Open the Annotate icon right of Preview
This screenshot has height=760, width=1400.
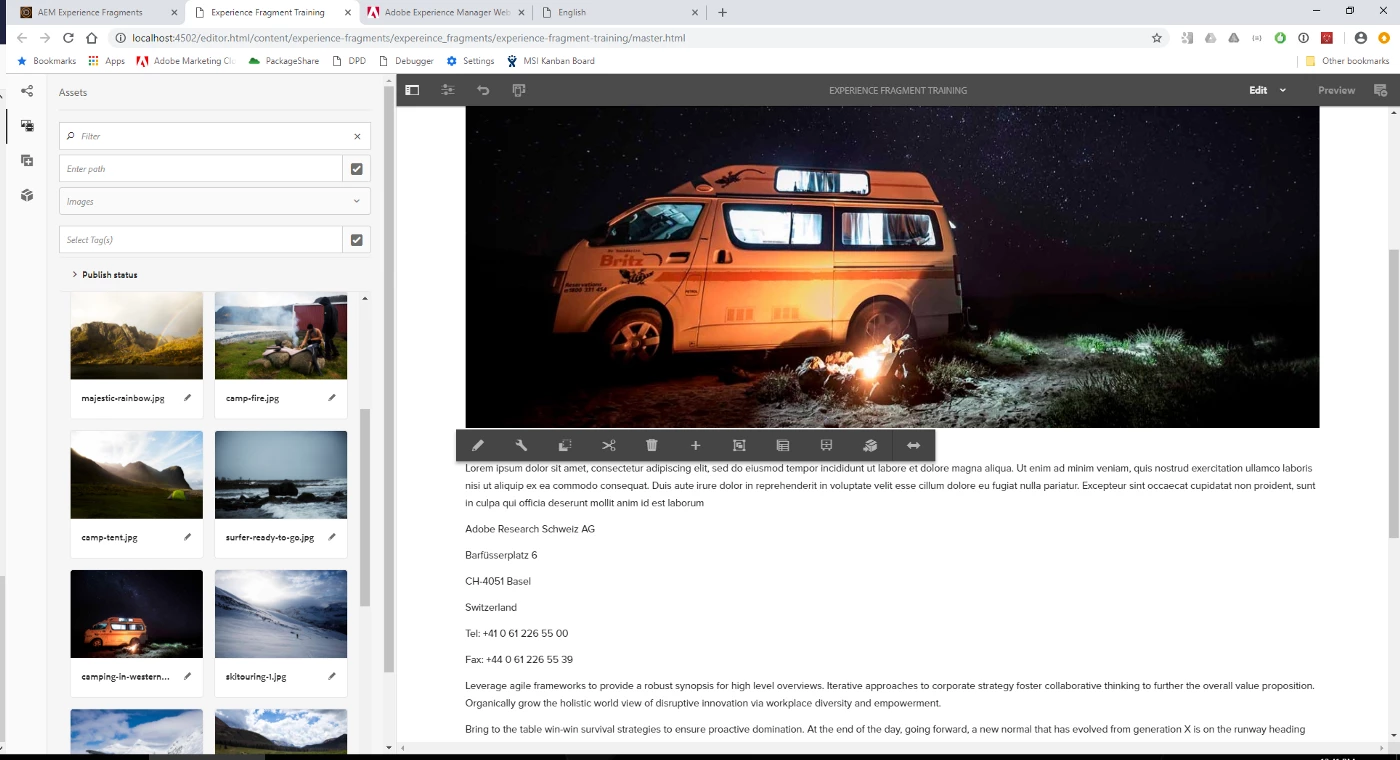(1380, 90)
